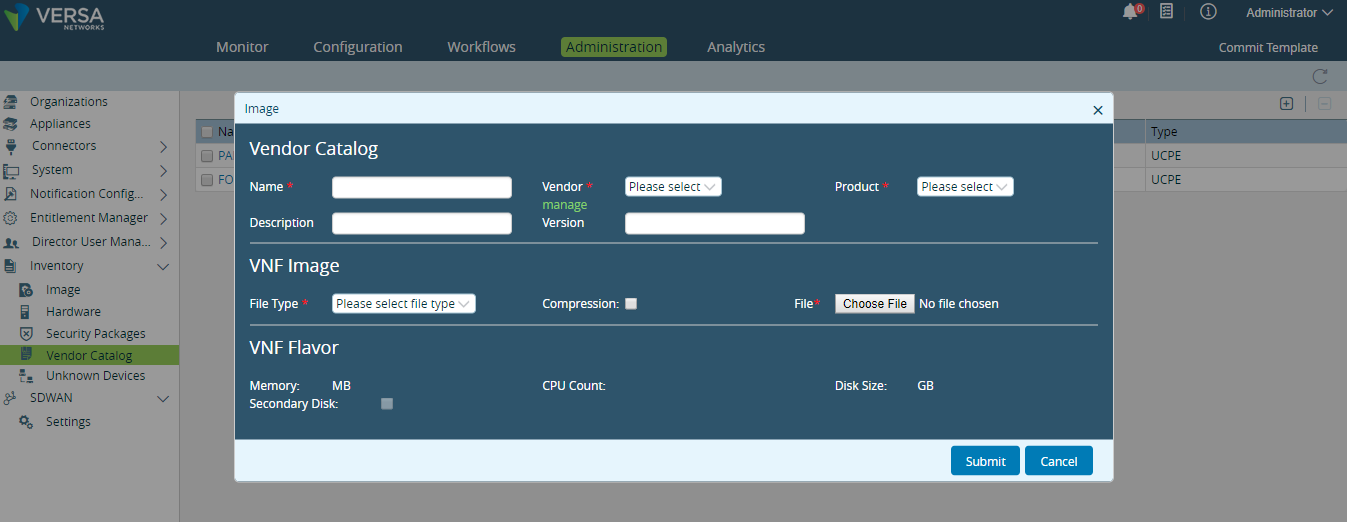Toggle the Compression checkbox
The width and height of the screenshot is (1347, 522).
(x=631, y=304)
